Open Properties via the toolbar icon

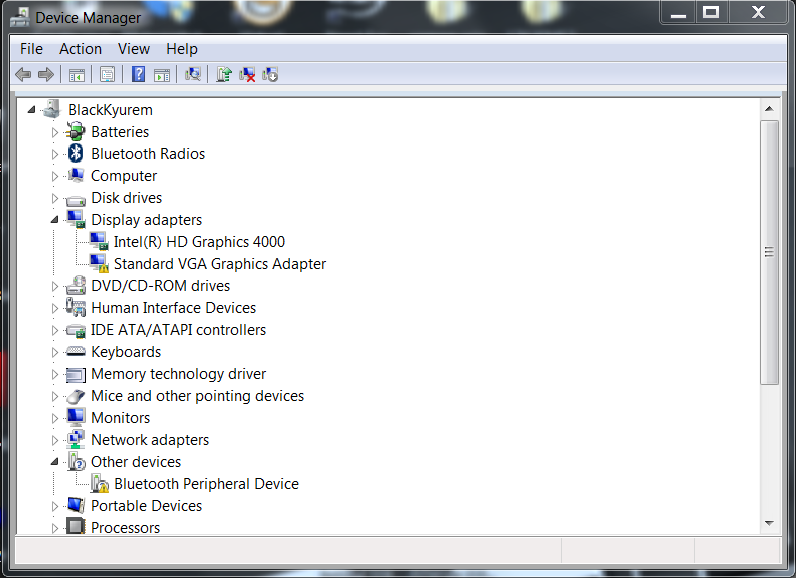point(108,75)
